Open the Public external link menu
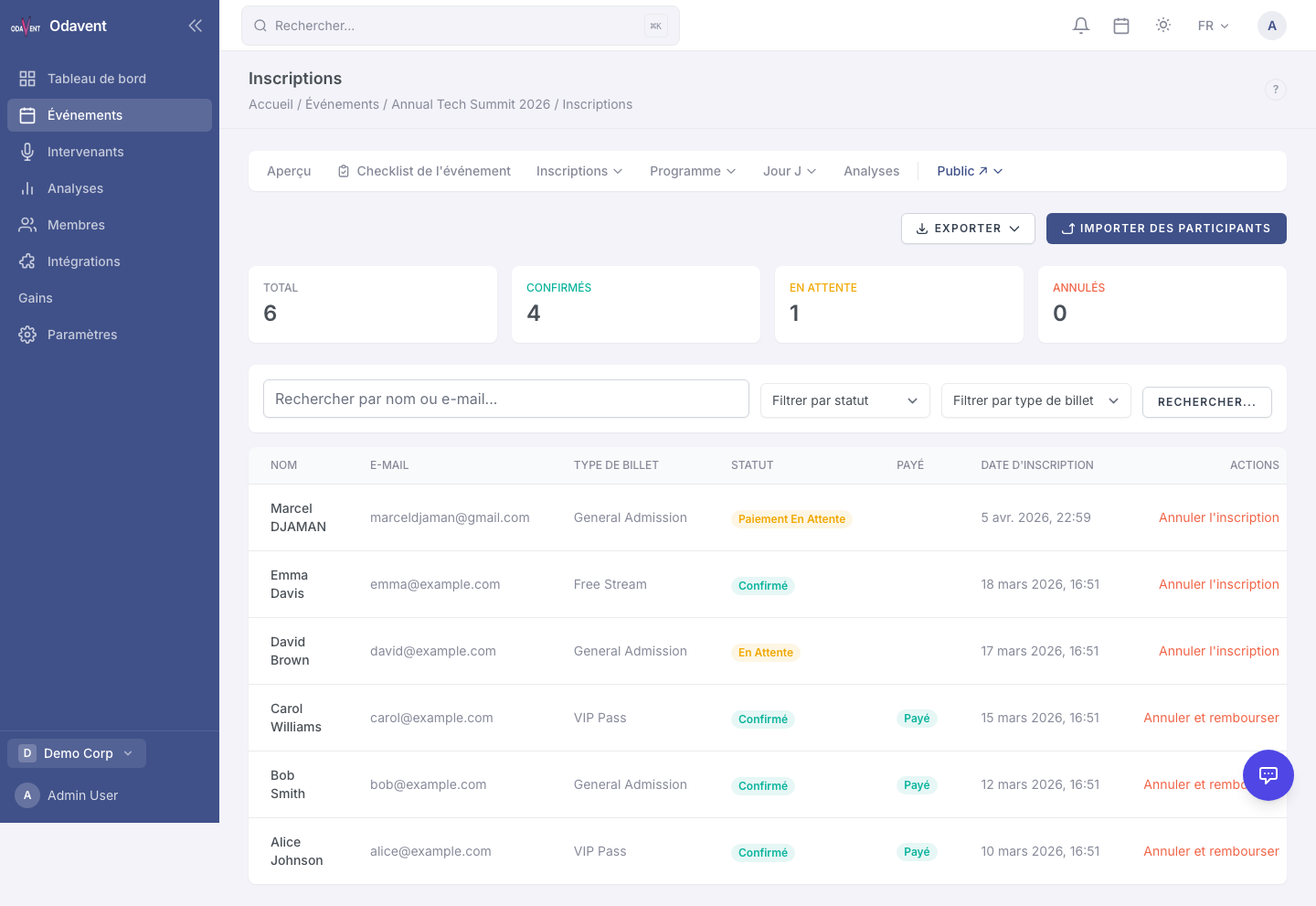This screenshot has width=1316, height=906. pos(970,171)
